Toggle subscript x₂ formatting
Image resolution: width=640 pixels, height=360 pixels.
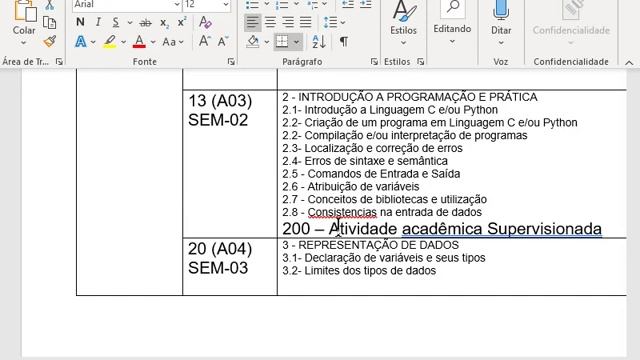point(164,23)
